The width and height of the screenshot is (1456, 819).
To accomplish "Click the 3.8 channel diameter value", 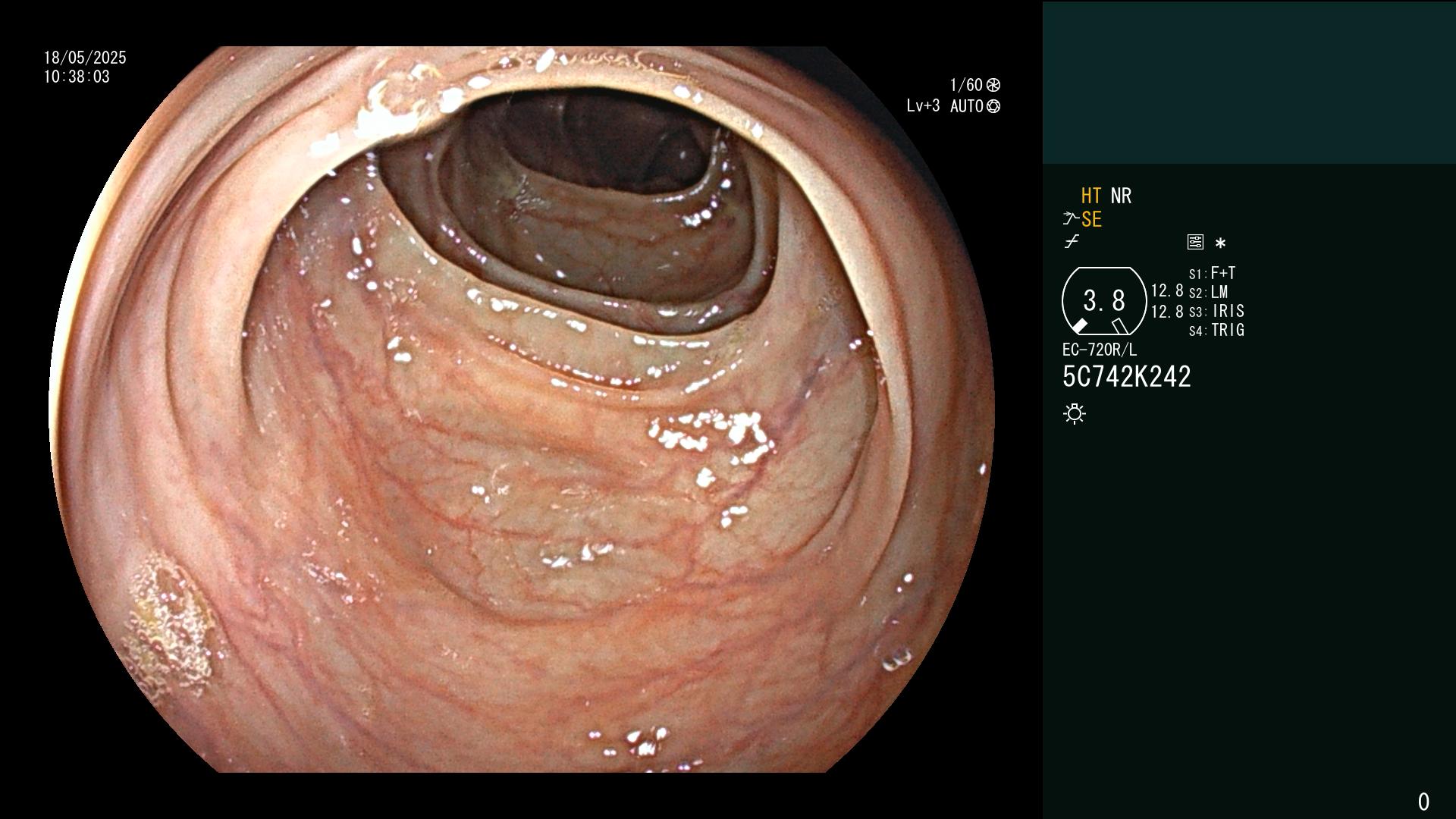I will tap(1104, 300).
